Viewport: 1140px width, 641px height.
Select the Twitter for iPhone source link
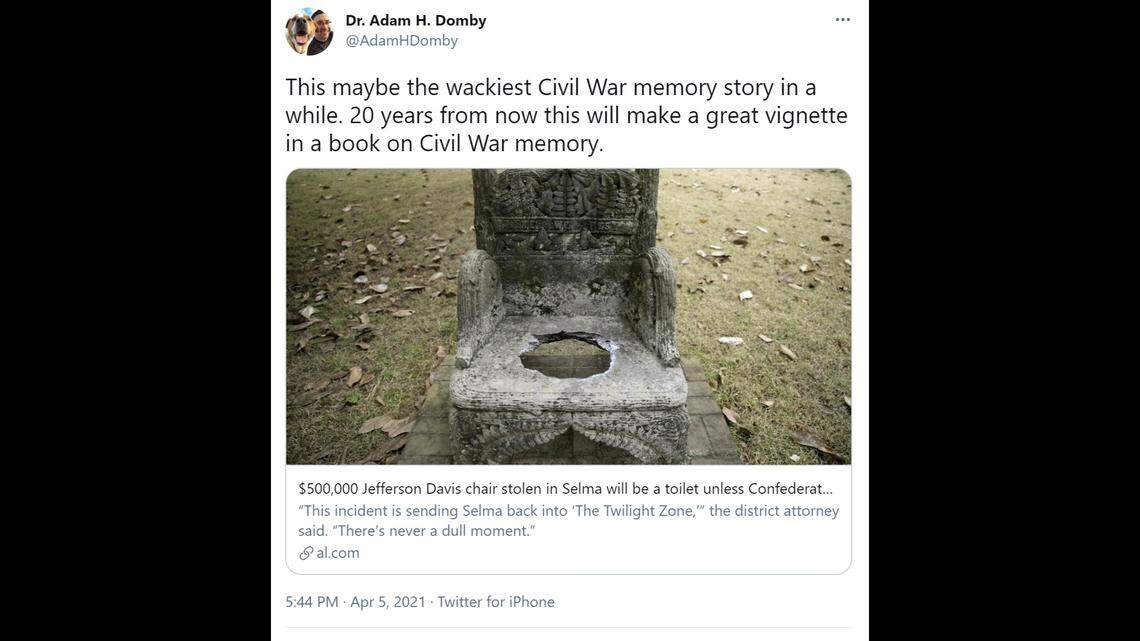495,601
